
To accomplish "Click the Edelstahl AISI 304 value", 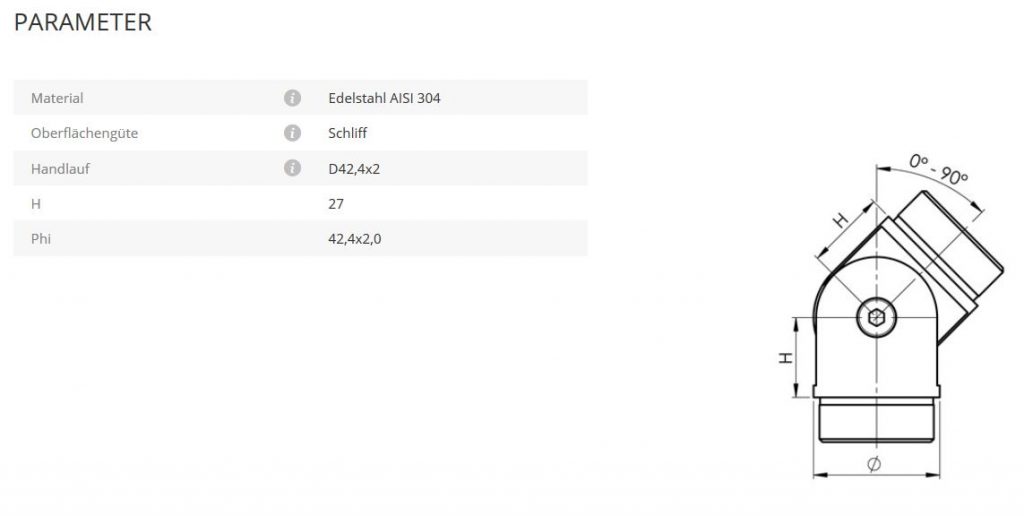I will coord(383,98).
